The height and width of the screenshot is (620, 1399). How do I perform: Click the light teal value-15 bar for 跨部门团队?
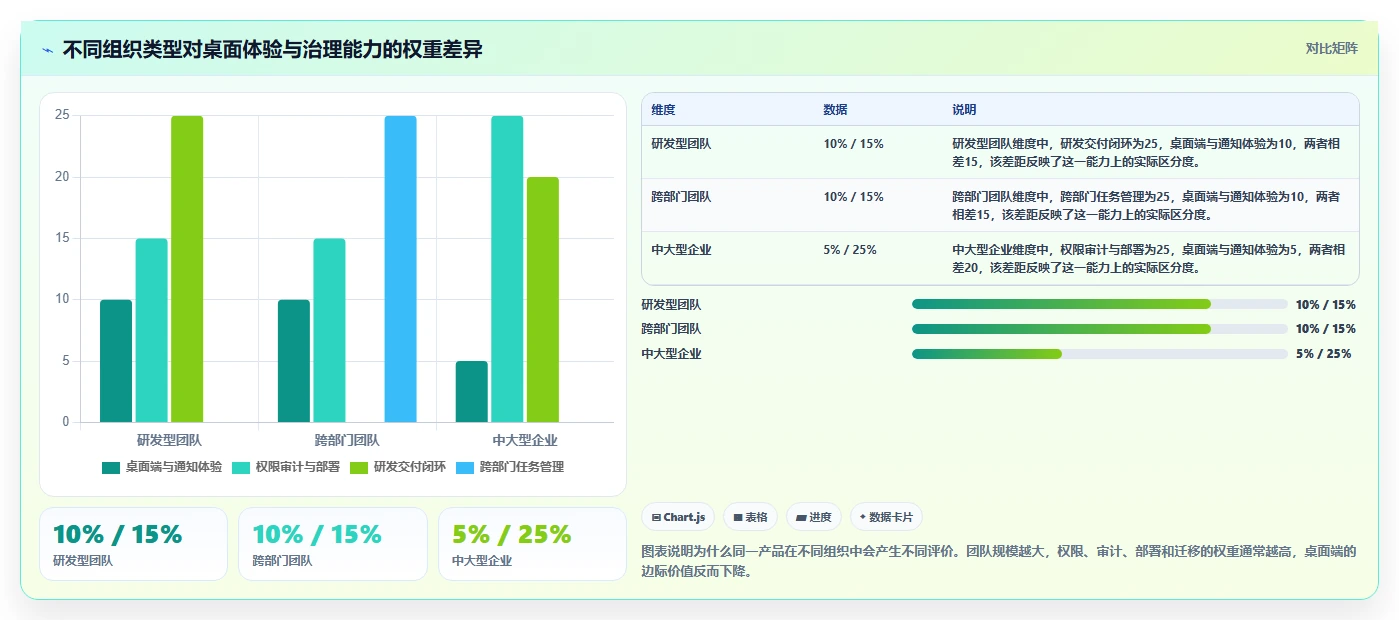(x=329, y=330)
